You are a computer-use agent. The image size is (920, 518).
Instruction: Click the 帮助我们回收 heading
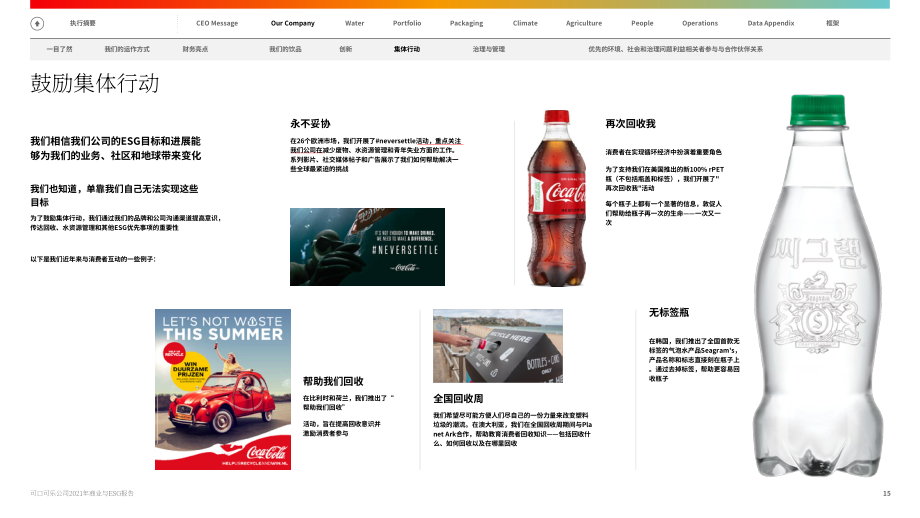point(333,381)
